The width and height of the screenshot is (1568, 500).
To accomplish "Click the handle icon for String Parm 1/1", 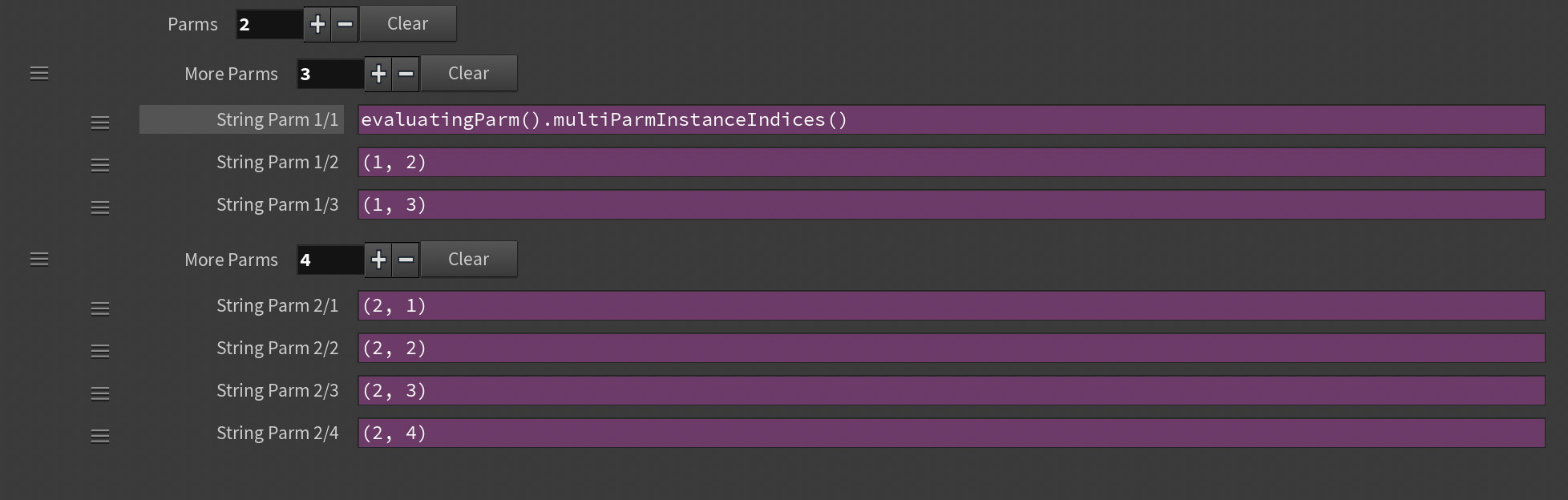I will click(100, 123).
